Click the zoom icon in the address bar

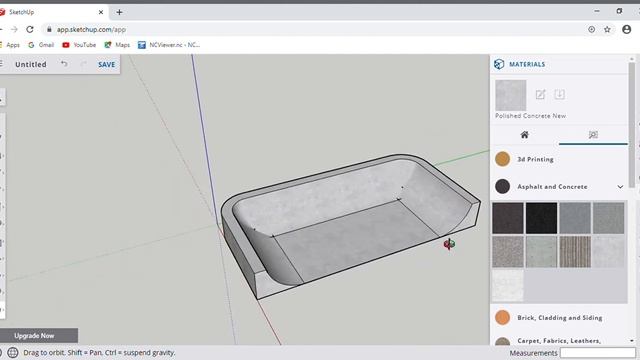591,29
